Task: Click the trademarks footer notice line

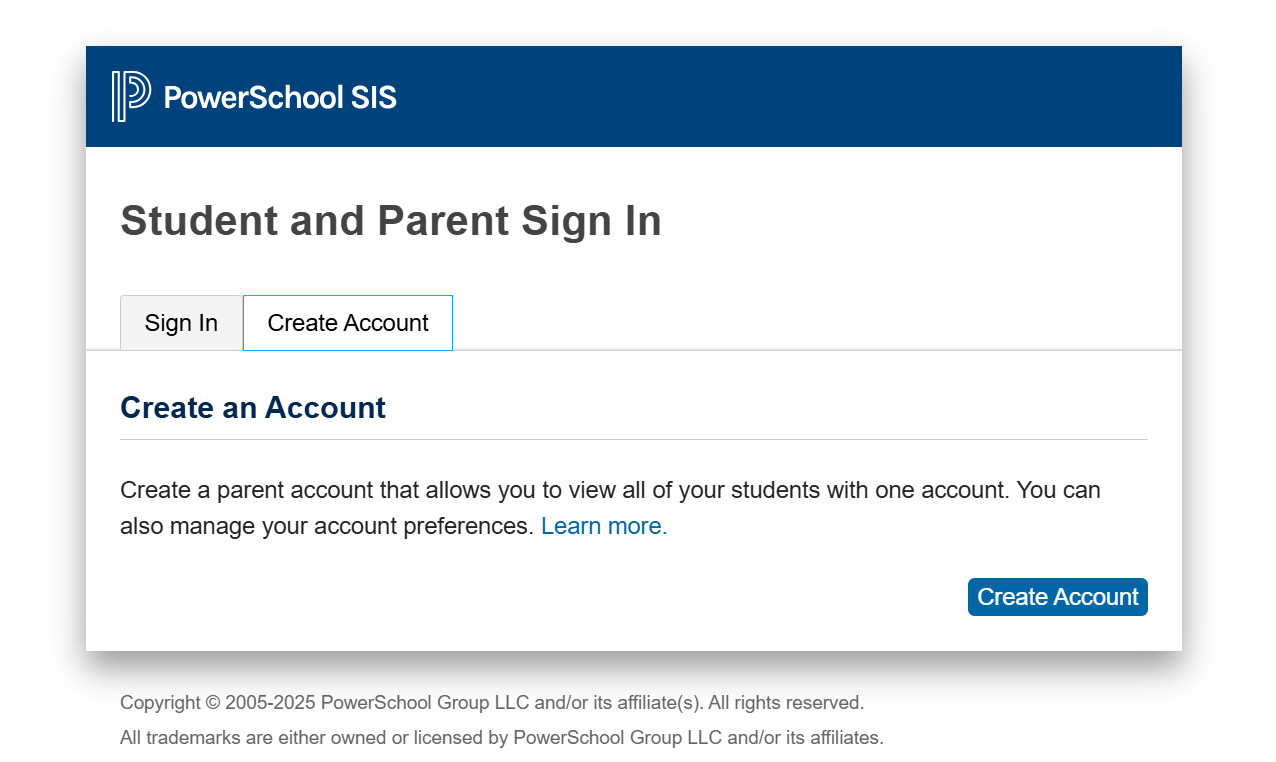Action: pos(501,738)
